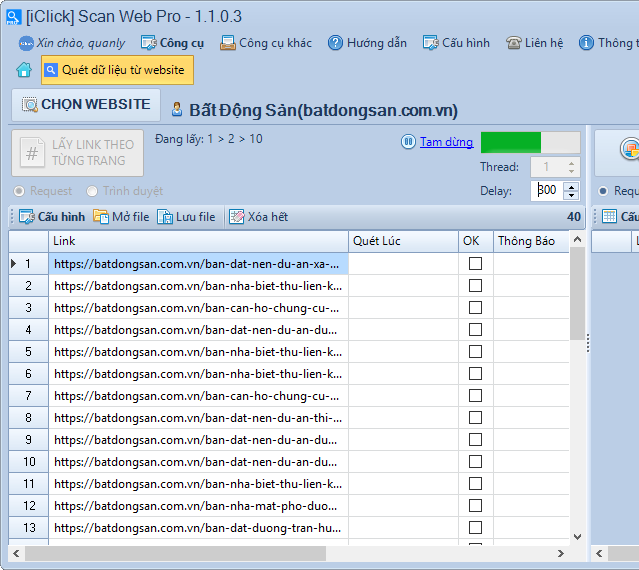The image size is (639, 570).
Task: Select row 8 link ban-dat-nen-du-an-thi
Action: pos(198,418)
